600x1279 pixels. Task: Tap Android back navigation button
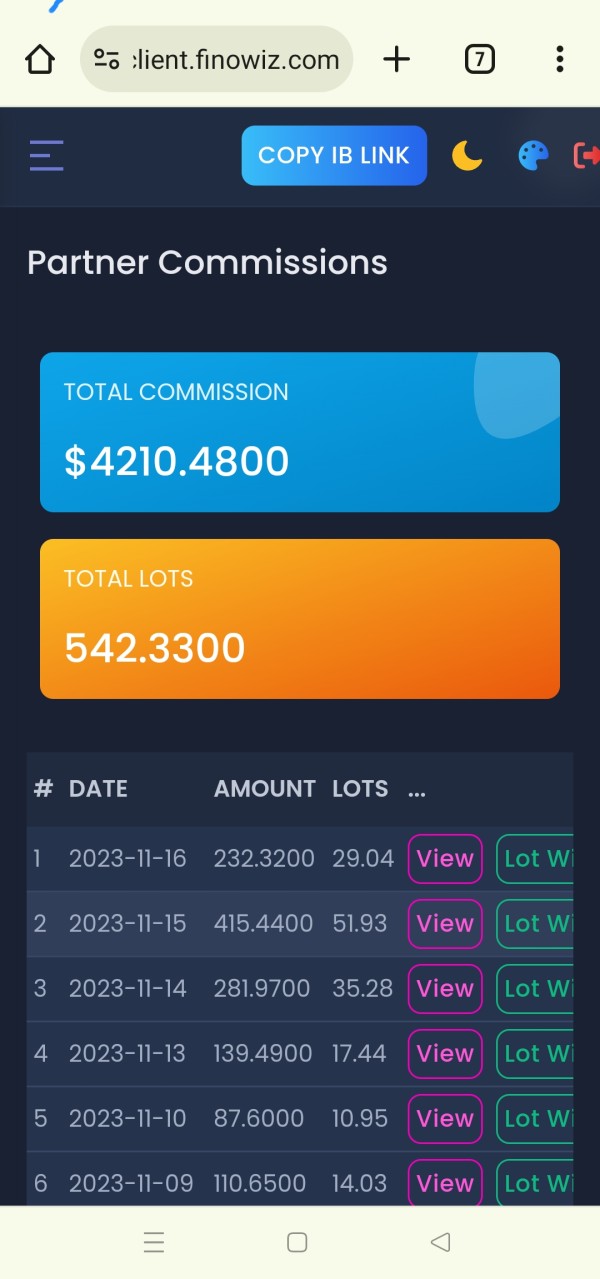[x=440, y=1243]
